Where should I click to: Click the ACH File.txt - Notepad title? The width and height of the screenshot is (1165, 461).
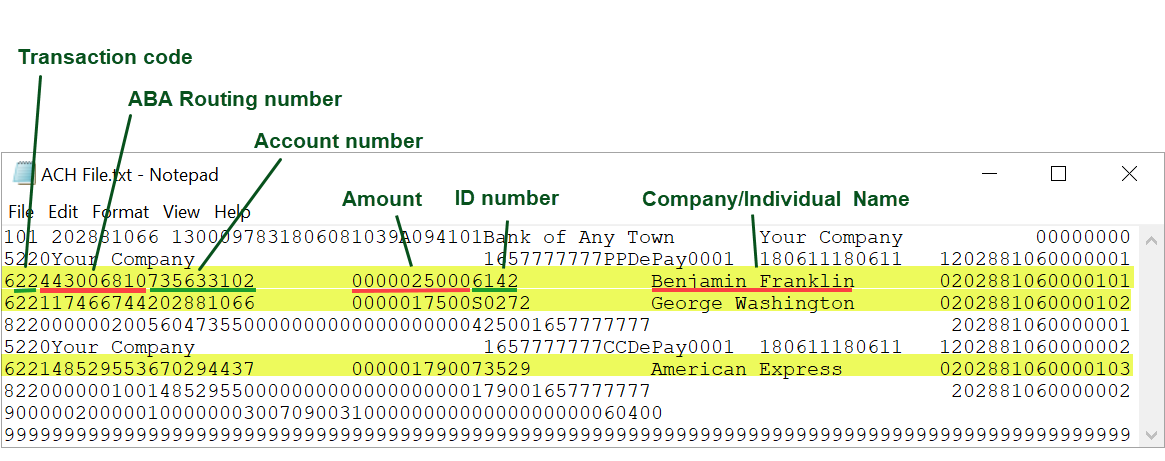pos(130,175)
